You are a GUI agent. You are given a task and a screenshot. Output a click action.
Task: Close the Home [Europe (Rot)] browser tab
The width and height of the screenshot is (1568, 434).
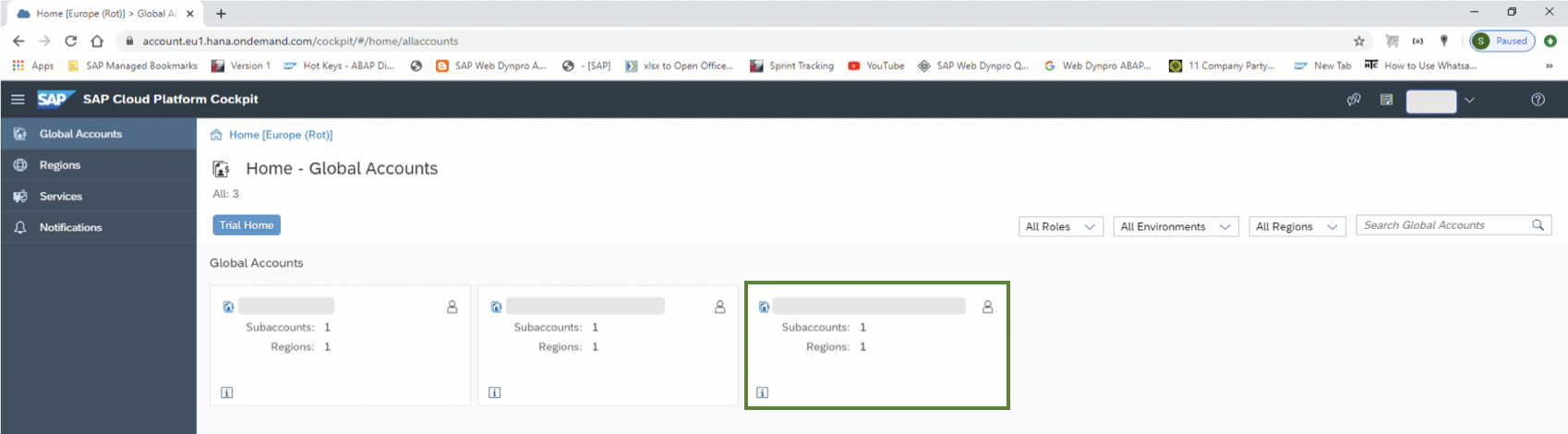coord(190,14)
